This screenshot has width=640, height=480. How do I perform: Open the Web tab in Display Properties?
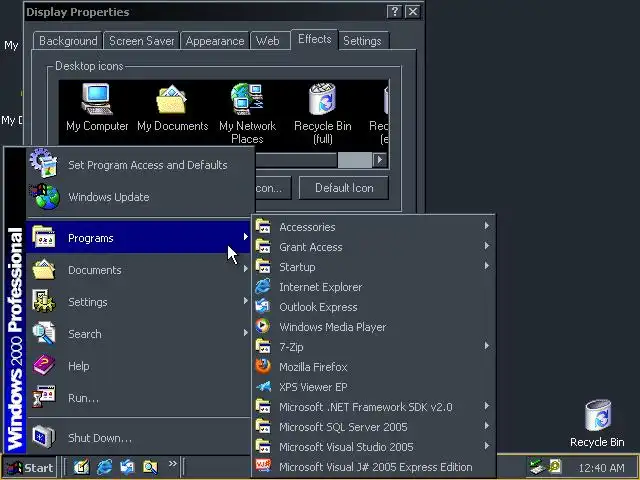268,41
